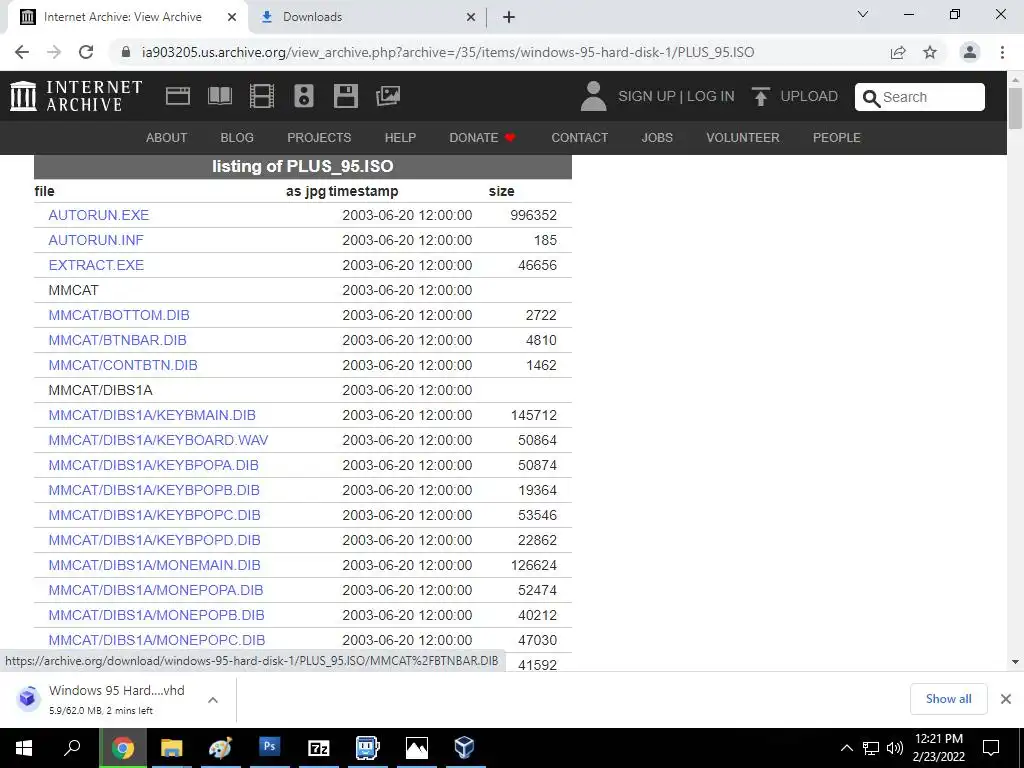
Task: Click the magnifier icon in Archive search box
Action: pos(871,98)
